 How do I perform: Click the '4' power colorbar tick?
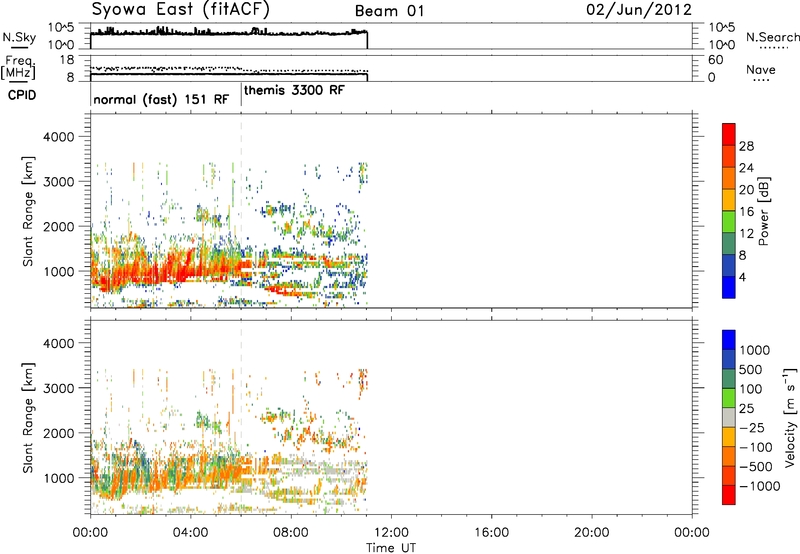point(742,277)
